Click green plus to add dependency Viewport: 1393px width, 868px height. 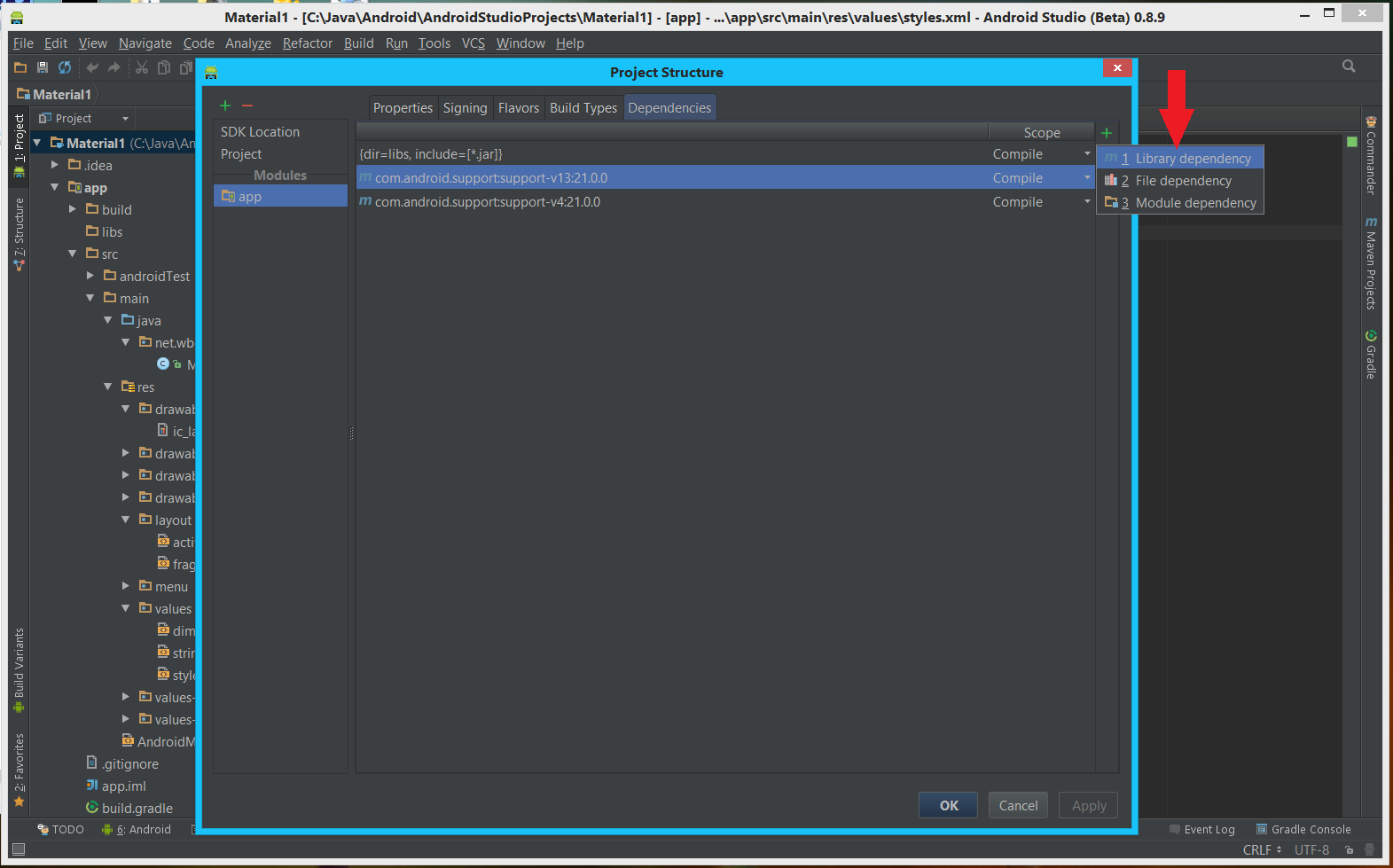click(x=1107, y=133)
